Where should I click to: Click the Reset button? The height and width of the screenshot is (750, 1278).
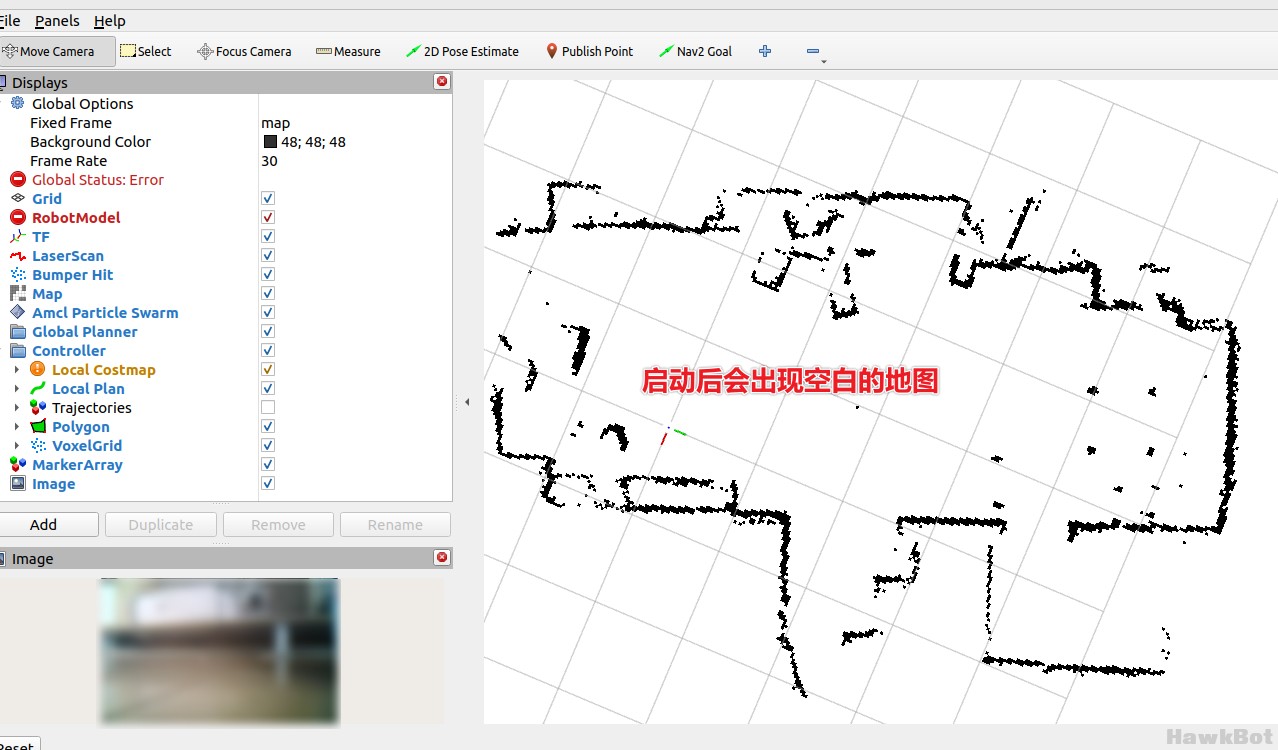coord(17,745)
